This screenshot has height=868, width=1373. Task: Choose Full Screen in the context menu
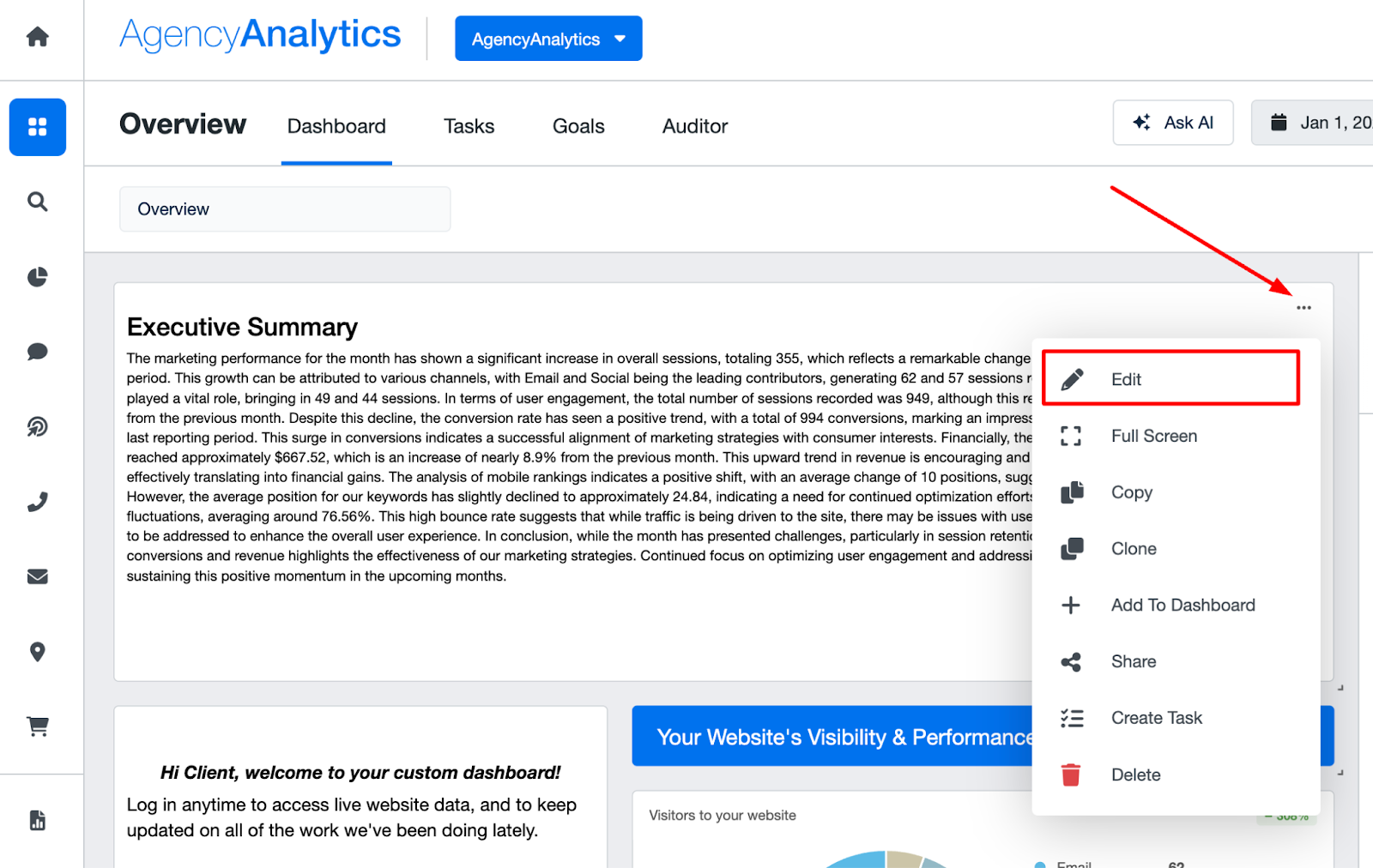[1153, 436]
